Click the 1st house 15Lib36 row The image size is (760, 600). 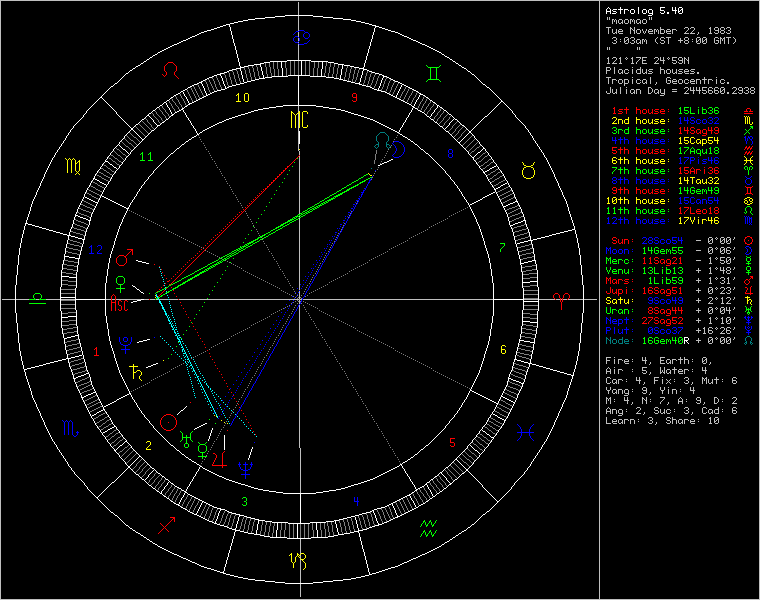pos(681,111)
